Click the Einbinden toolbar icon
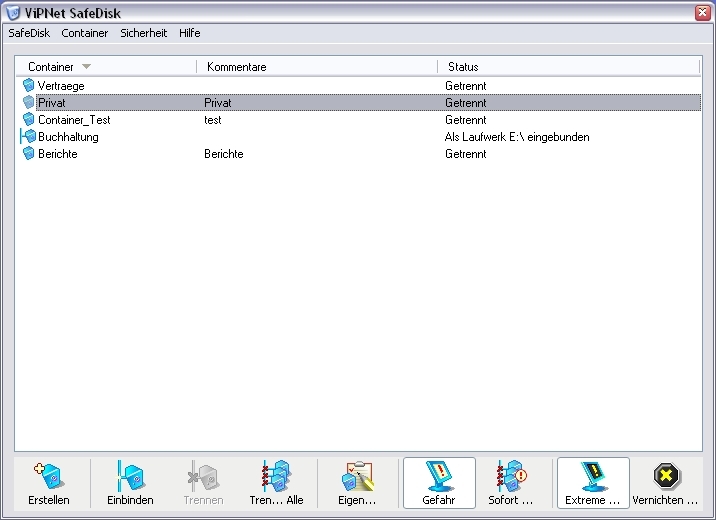 130,474
